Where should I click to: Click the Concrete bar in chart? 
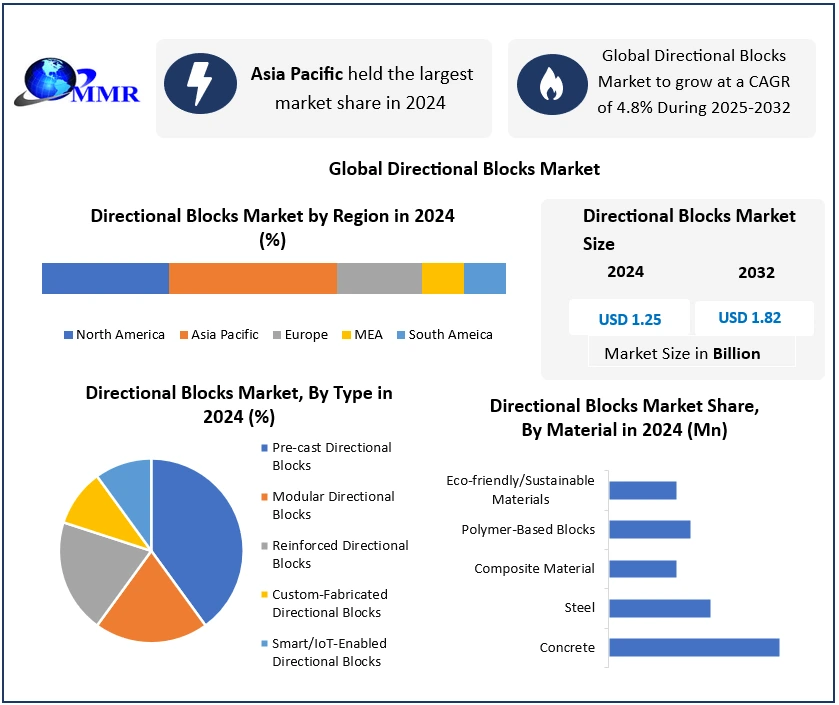pyautogui.click(x=693, y=648)
